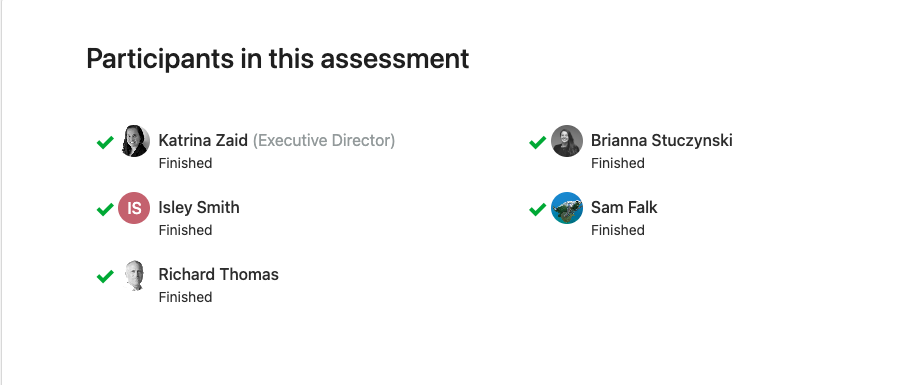
Task: Click Richard Thomas's profile photo
Action: 135,275
